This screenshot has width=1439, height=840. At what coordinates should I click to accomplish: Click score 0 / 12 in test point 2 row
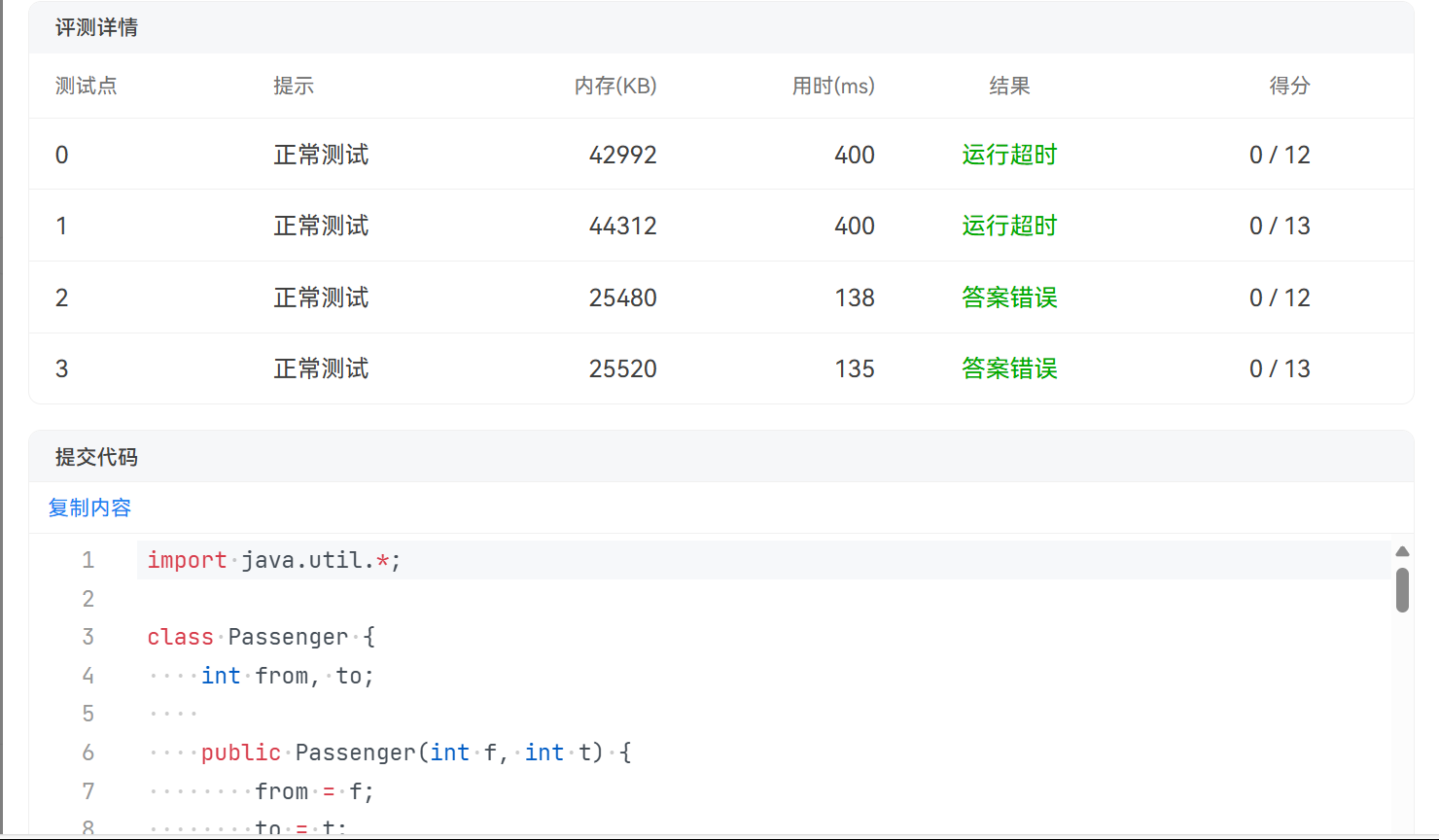coord(1280,297)
